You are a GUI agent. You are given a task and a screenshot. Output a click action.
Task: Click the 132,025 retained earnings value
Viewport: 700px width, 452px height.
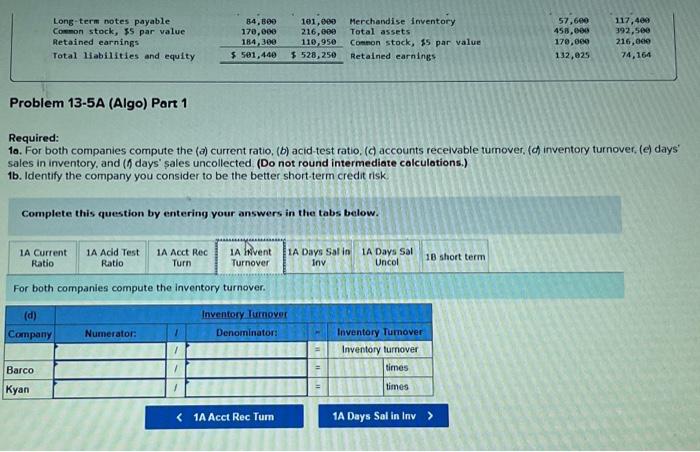click(572, 55)
